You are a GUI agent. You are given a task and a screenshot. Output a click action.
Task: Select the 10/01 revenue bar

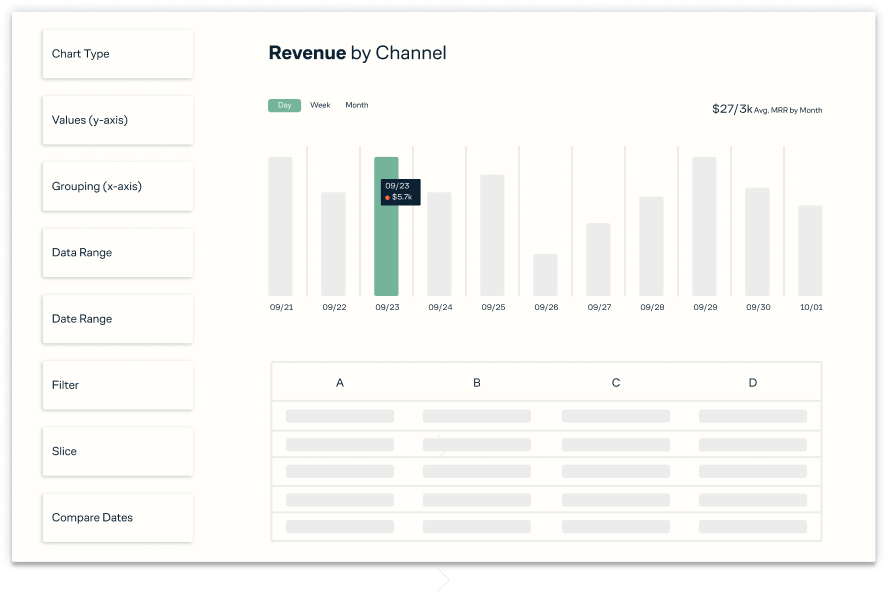(x=810, y=250)
